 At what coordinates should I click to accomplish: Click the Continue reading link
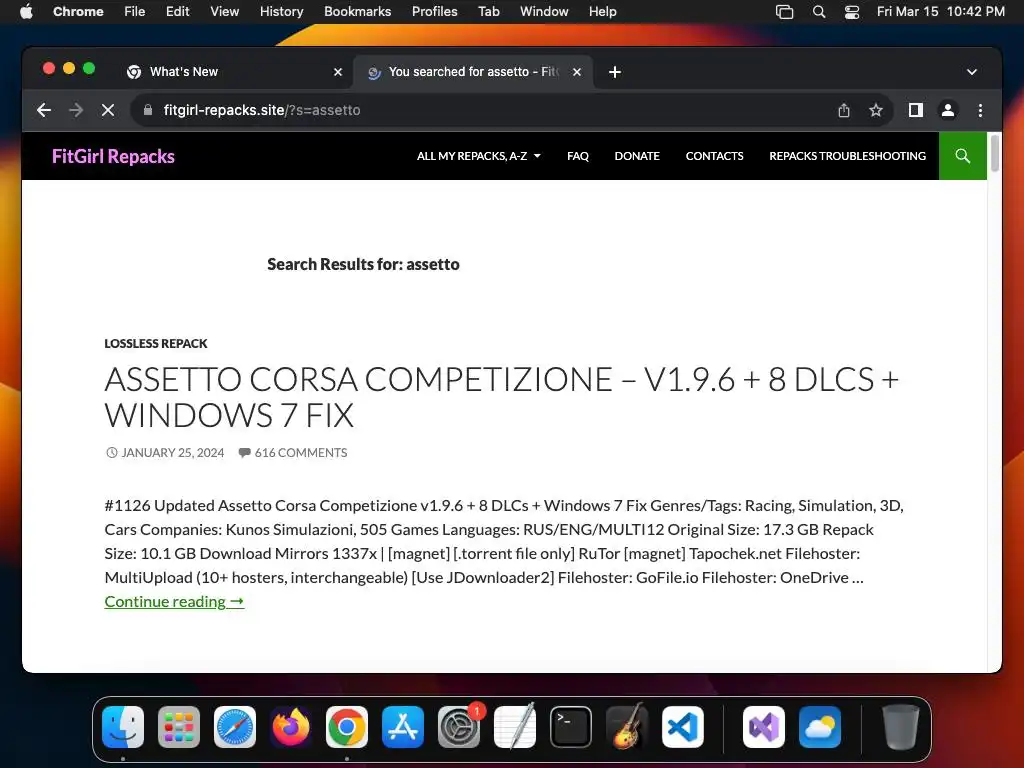click(x=174, y=601)
